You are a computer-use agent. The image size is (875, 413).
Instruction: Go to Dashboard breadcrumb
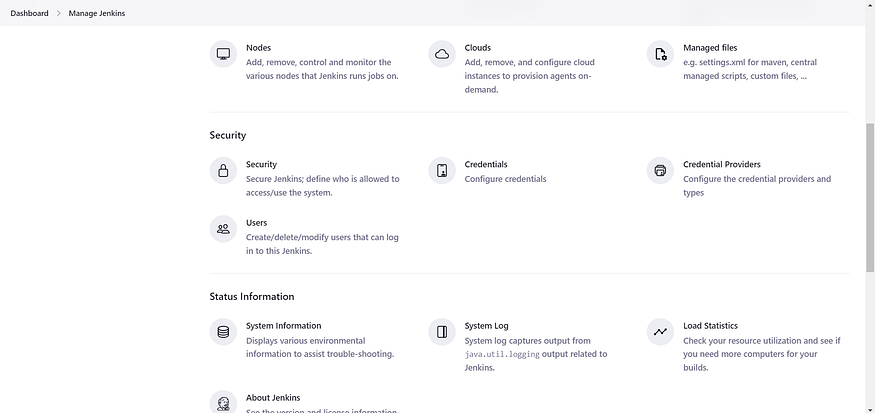pos(29,13)
